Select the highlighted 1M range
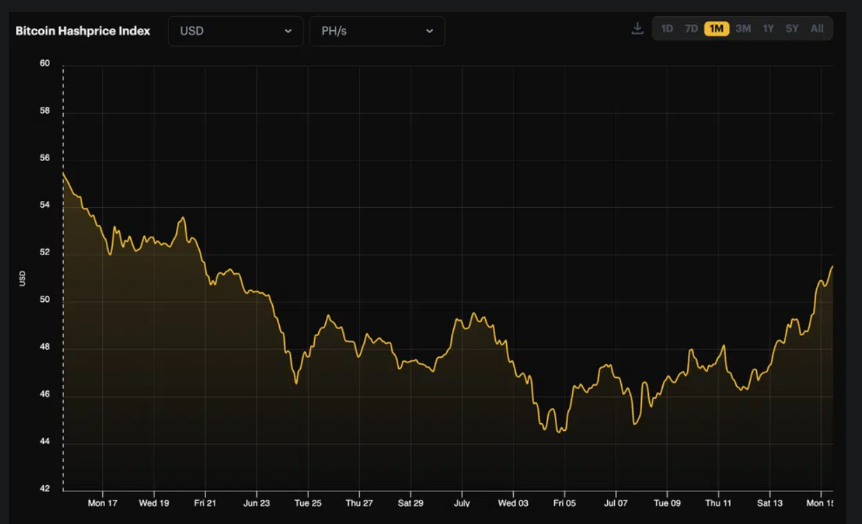Image resolution: width=862 pixels, height=524 pixels. [x=716, y=29]
